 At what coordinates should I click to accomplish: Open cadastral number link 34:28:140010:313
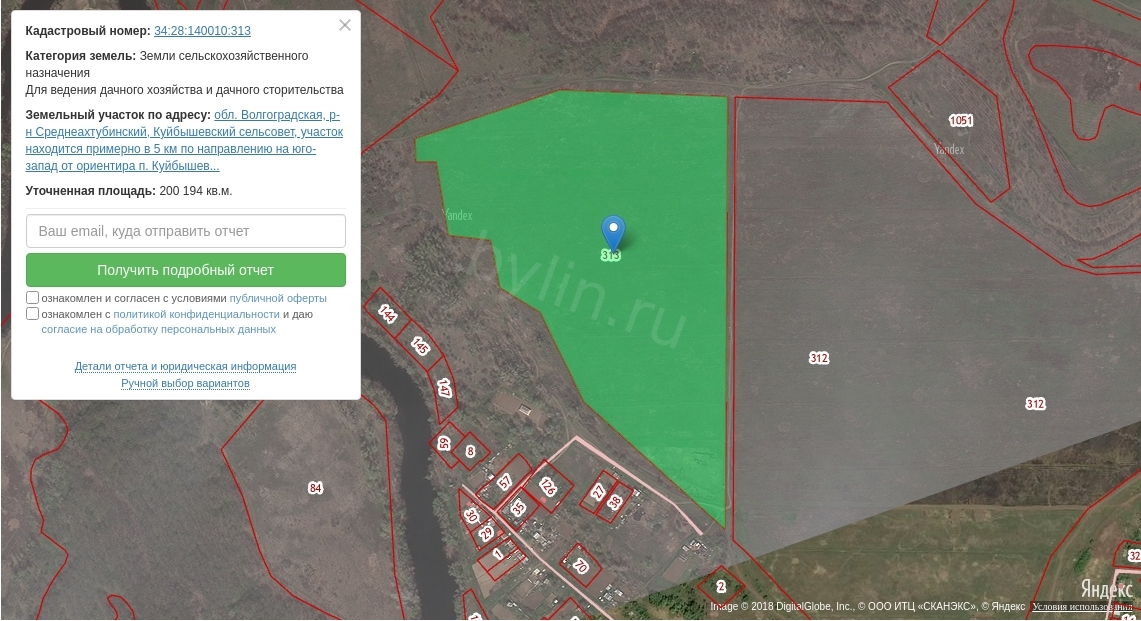[202, 31]
